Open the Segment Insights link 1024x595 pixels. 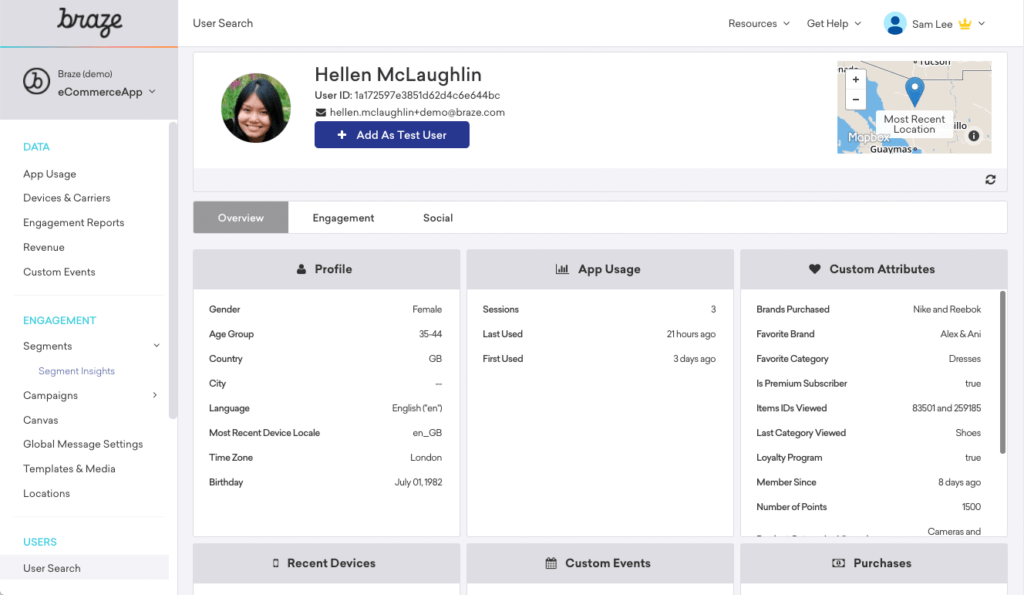pyautogui.click(x=76, y=371)
